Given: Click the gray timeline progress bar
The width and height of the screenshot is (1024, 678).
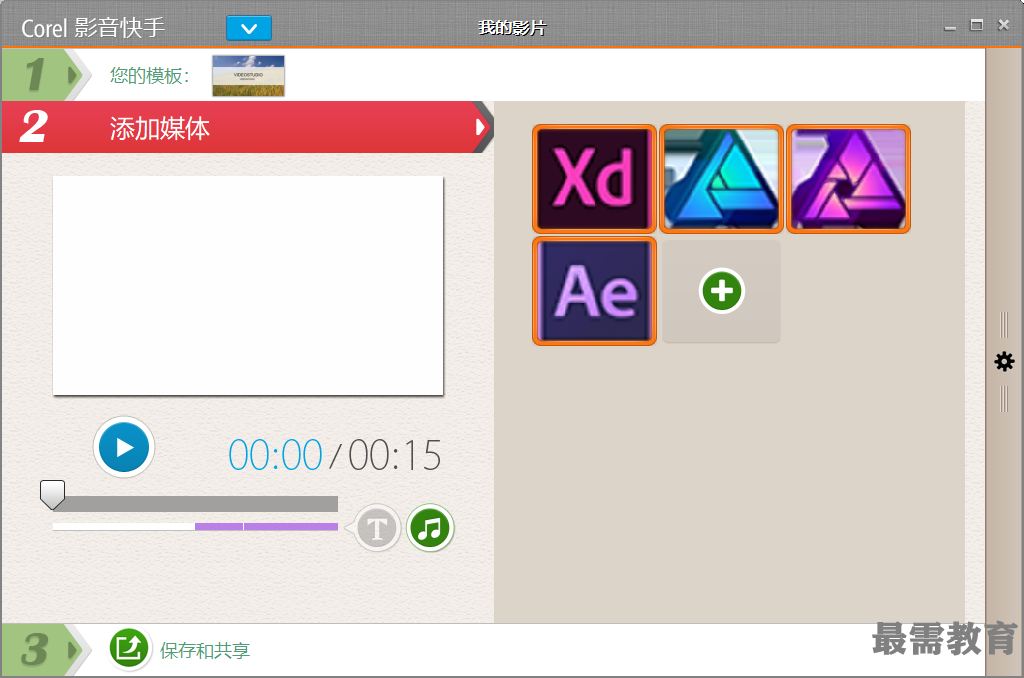Looking at the screenshot, I should [195, 504].
